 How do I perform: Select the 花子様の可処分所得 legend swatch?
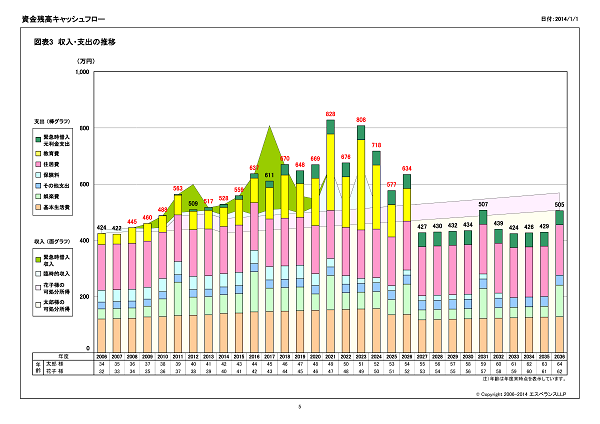[x=38, y=288]
